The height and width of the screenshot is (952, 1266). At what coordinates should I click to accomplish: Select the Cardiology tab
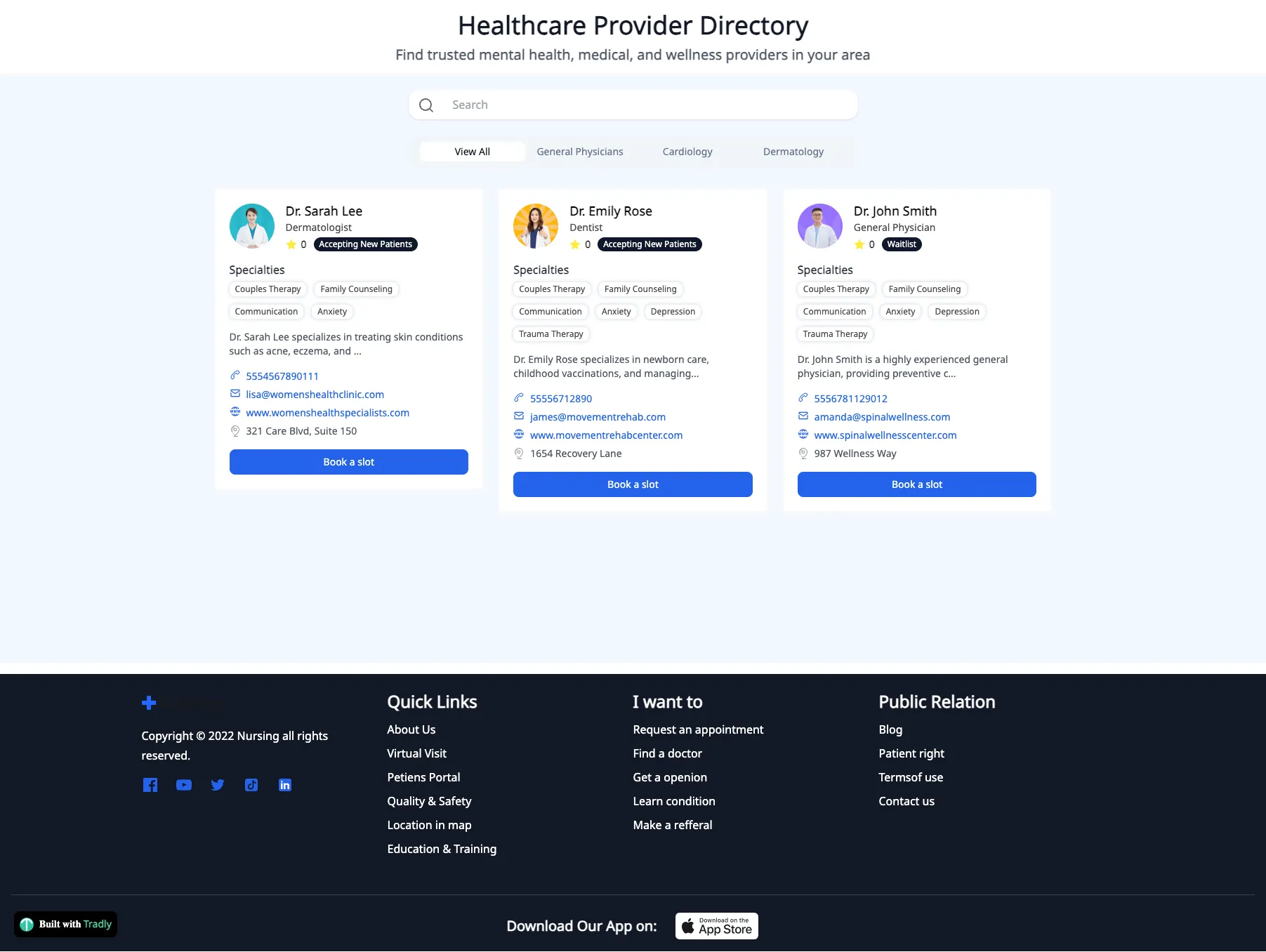(687, 152)
